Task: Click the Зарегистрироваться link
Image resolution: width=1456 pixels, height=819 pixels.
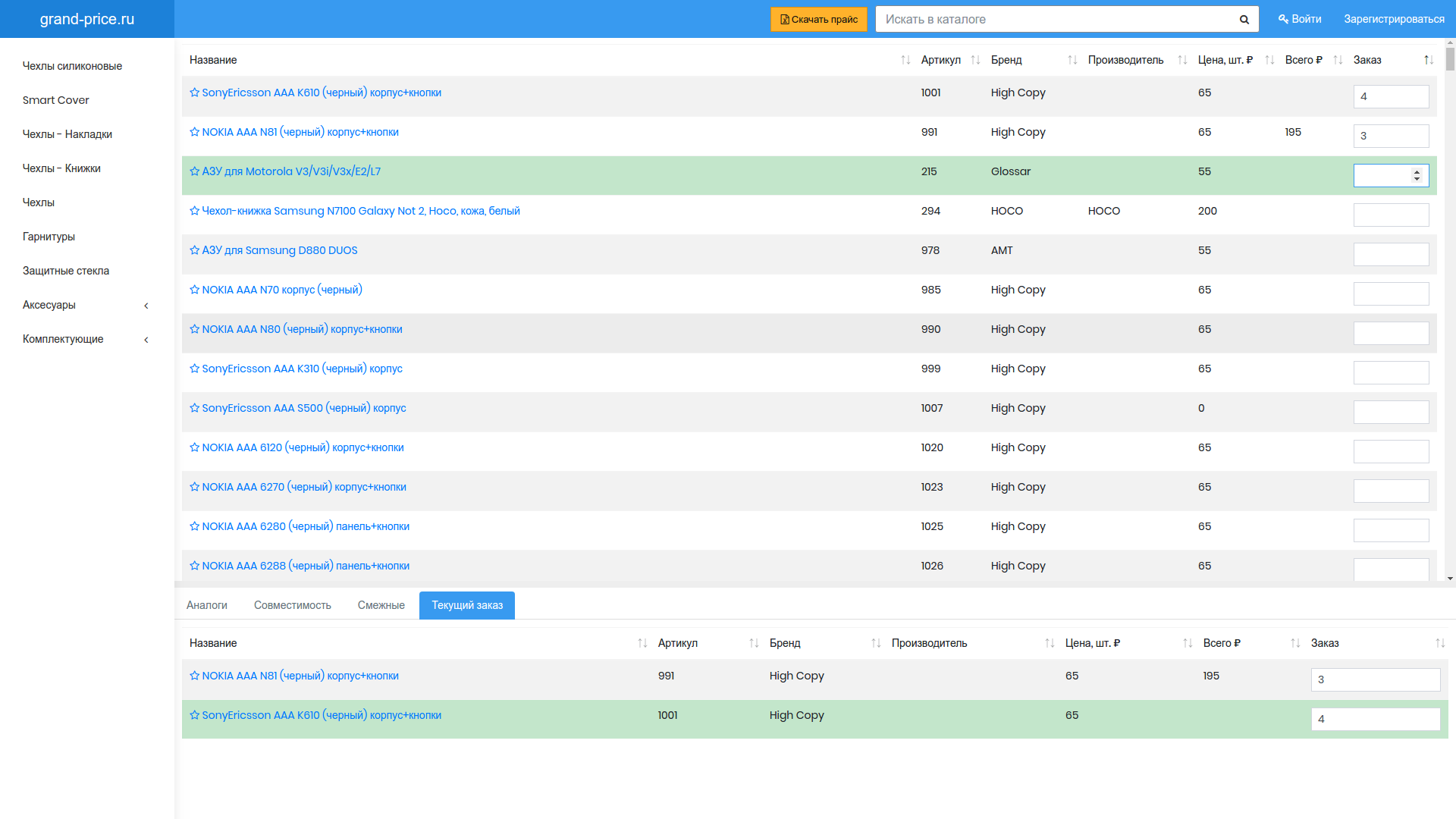Action: (x=1394, y=19)
